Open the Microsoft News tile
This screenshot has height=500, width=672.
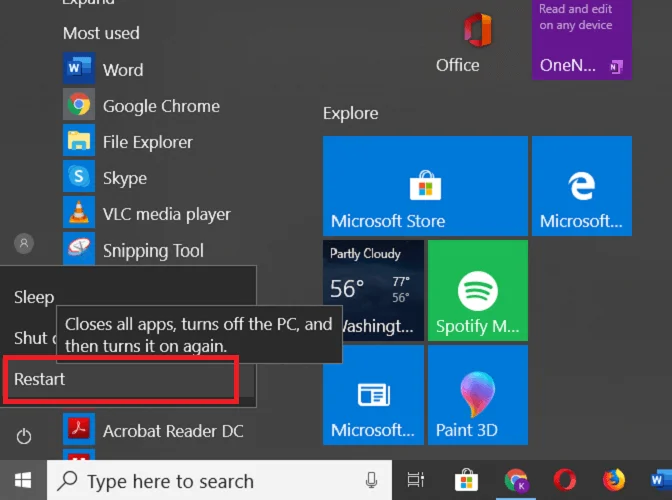pos(373,395)
